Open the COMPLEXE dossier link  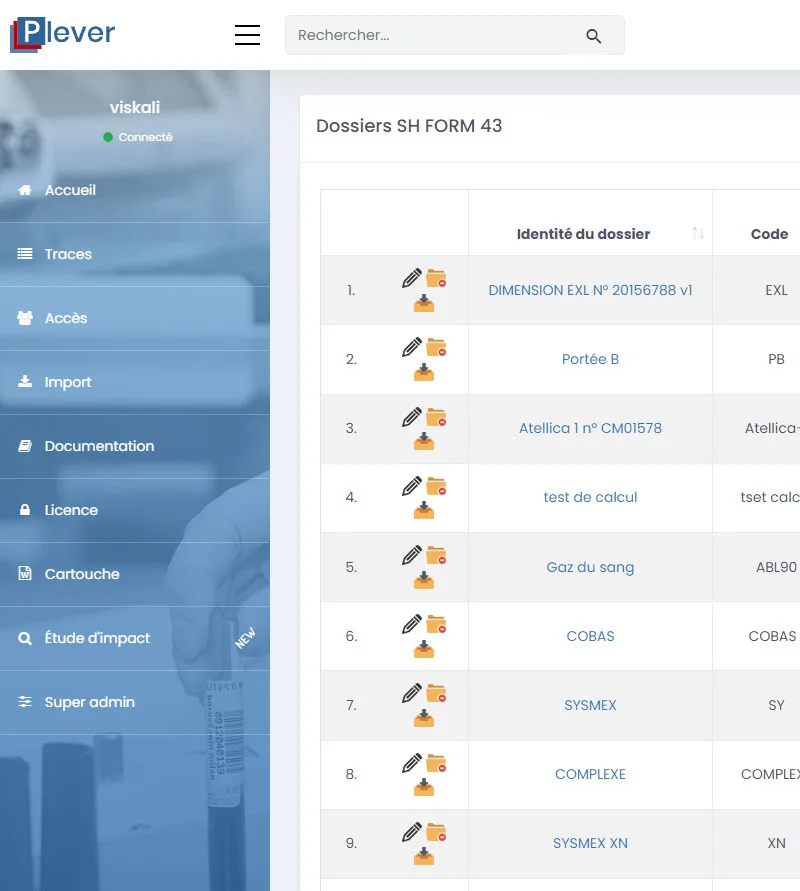point(590,774)
